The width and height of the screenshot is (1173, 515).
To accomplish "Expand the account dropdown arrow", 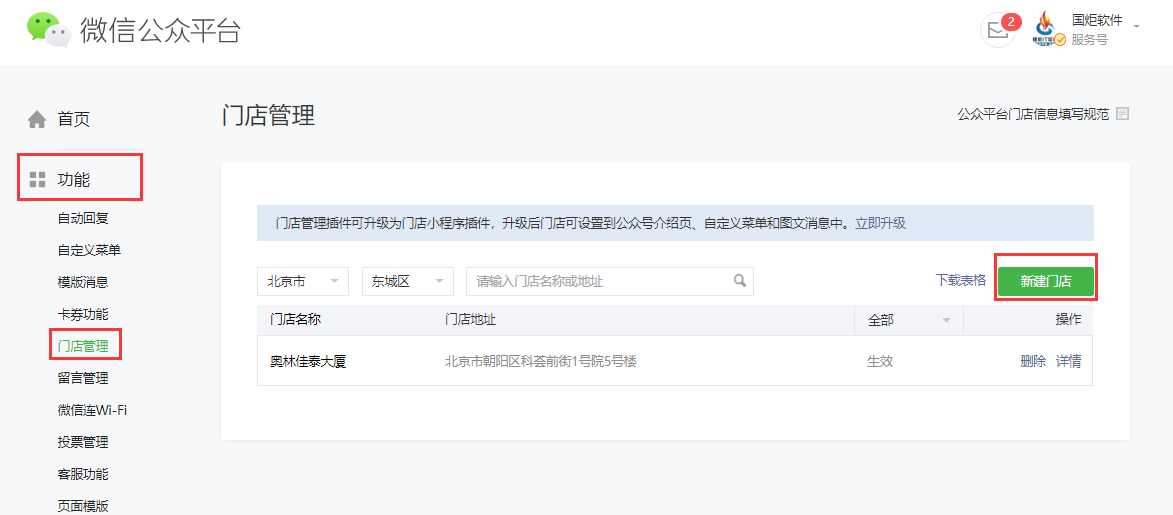I will tap(1136, 27).
